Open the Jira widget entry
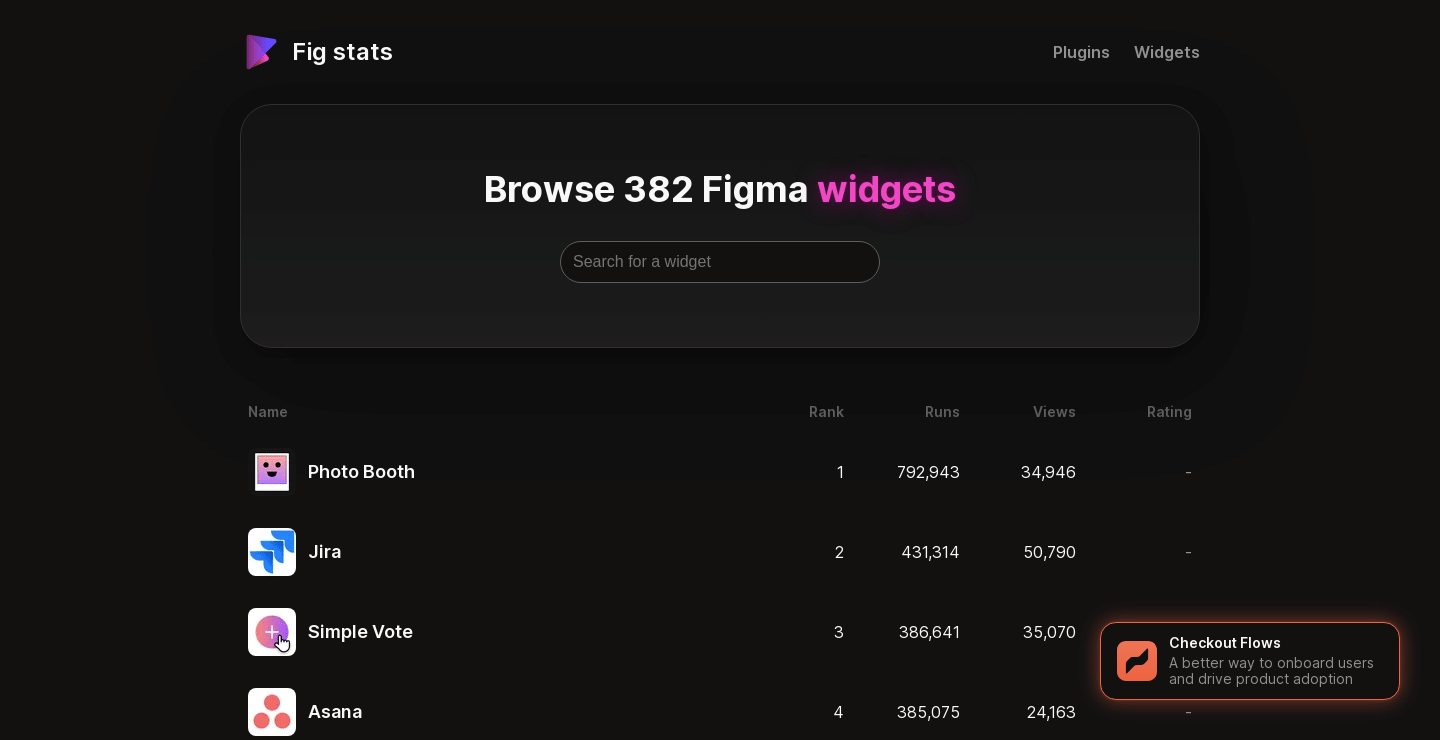The width and height of the screenshot is (1440, 740). point(324,551)
